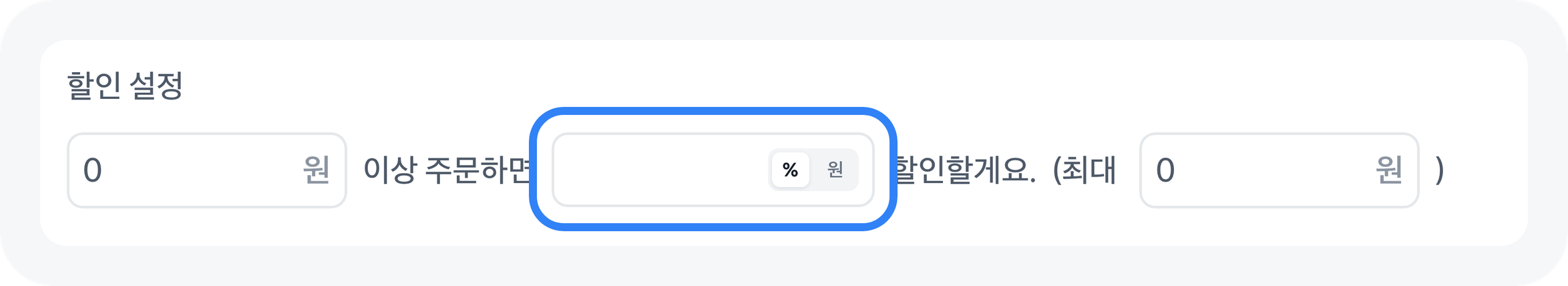Click the 원 suffix in maximum discount field
Screen dimensions: 1568x286
tap(1388, 170)
